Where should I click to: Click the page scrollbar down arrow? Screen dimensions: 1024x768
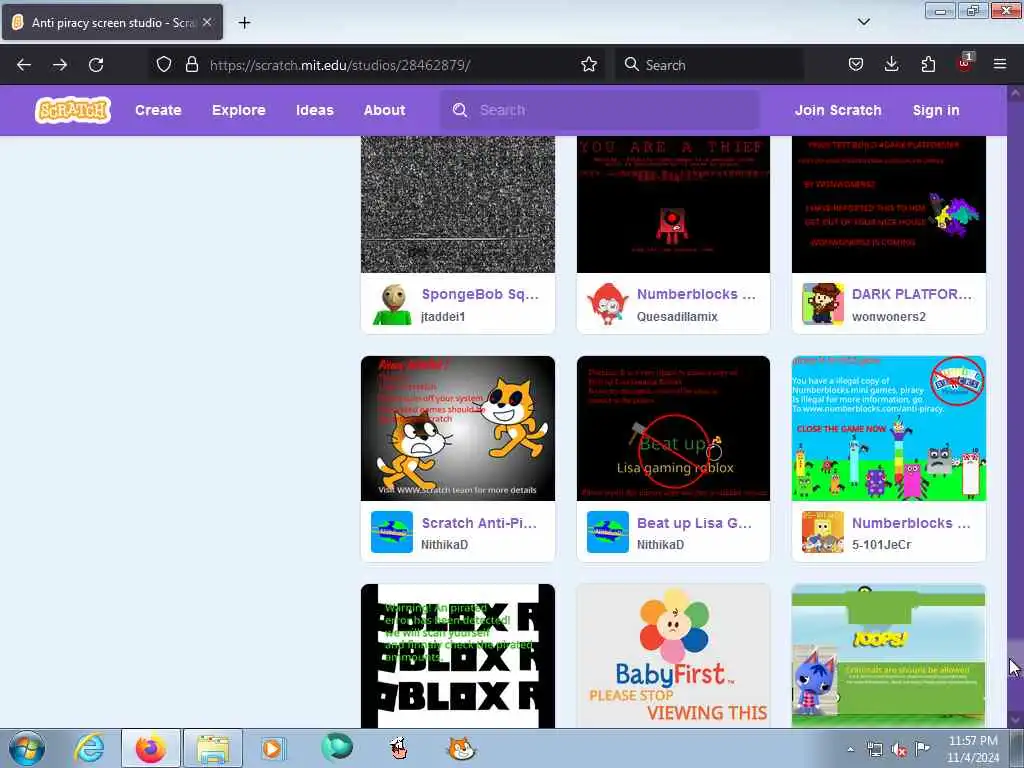click(x=1015, y=720)
